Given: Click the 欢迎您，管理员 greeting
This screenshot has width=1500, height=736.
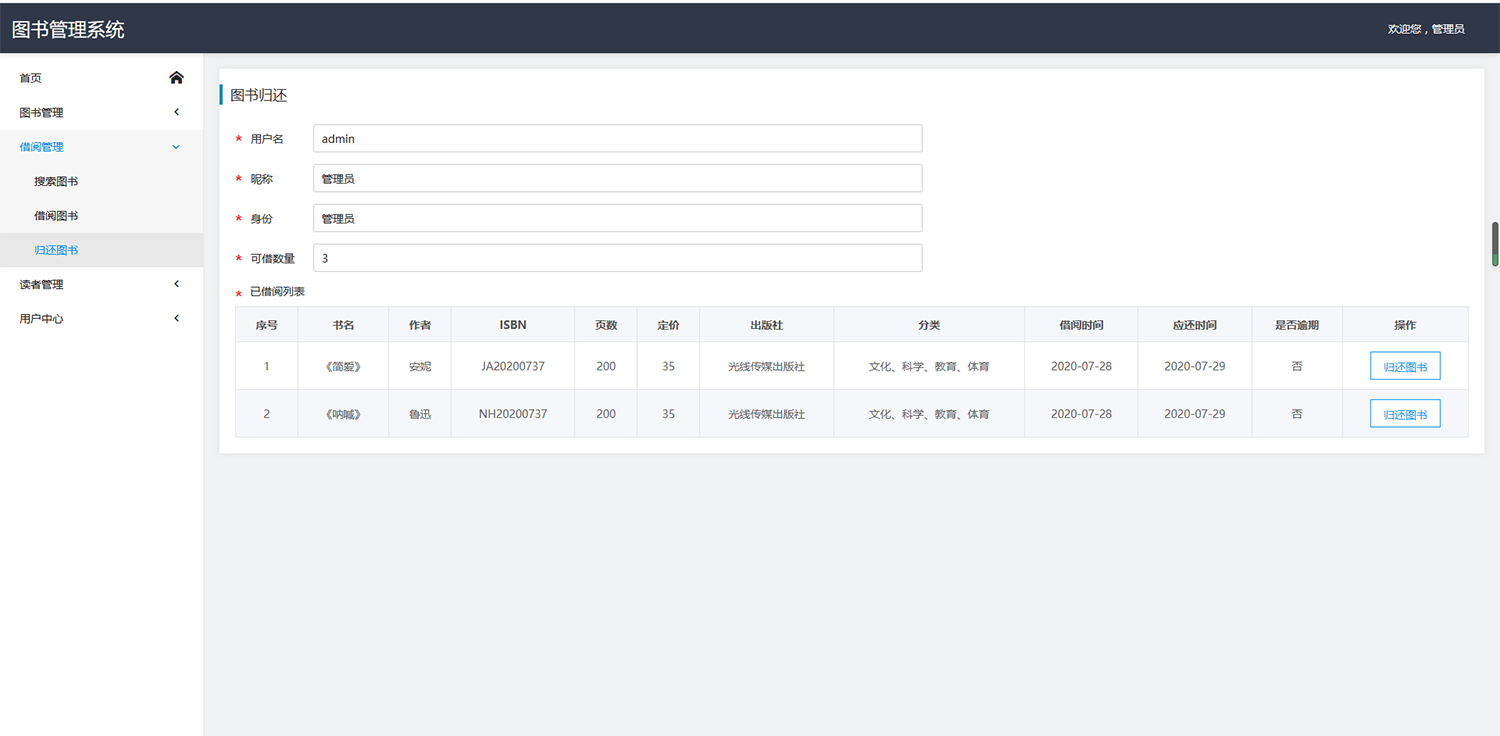Looking at the screenshot, I should pos(1426,29).
